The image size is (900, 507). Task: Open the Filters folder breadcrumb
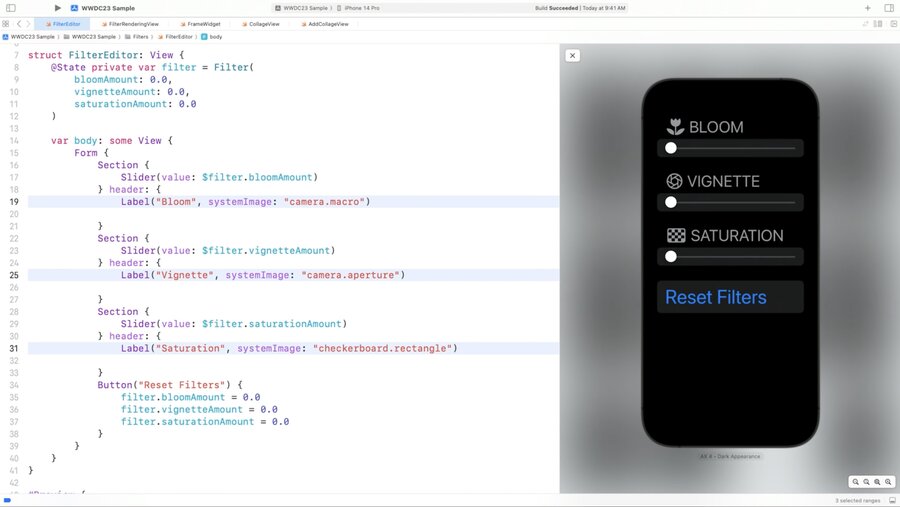[x=137, y=37]
